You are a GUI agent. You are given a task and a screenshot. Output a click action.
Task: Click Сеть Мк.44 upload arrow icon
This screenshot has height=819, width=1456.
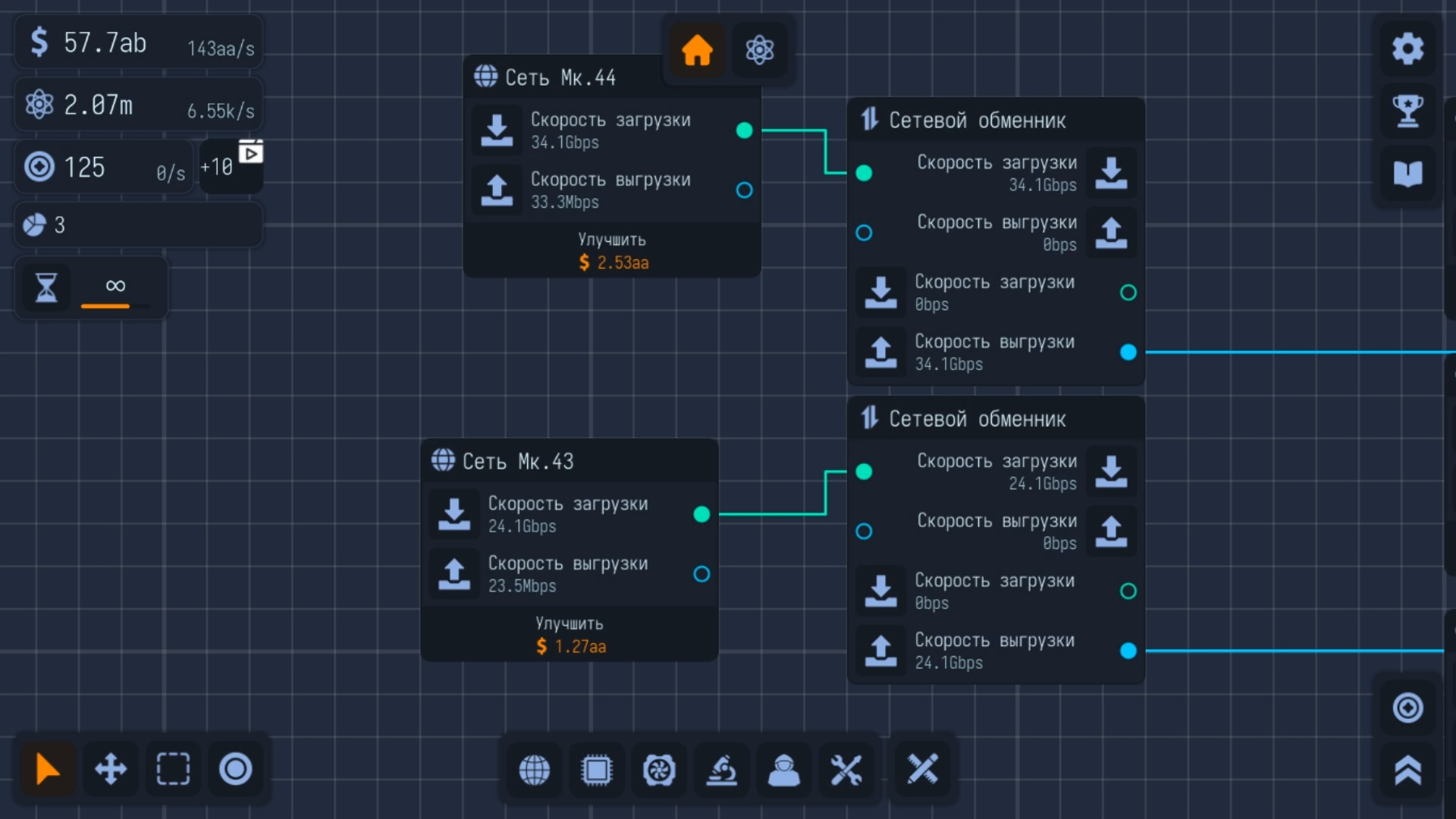click(497, 190)
